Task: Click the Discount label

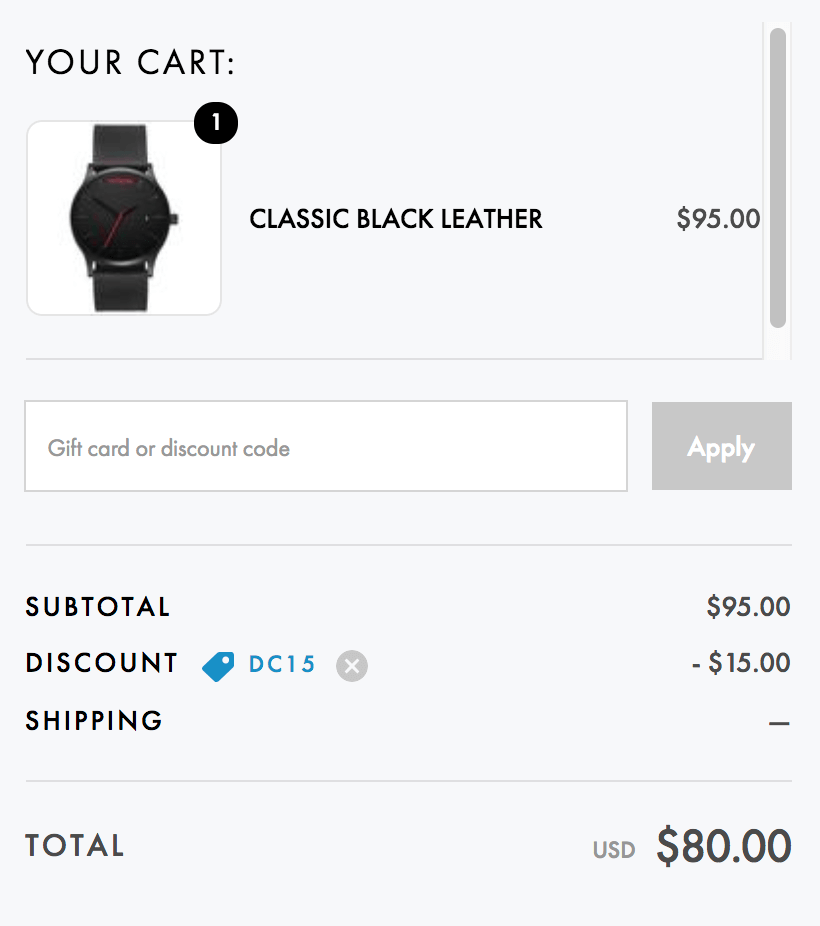Action: (102, 663)
